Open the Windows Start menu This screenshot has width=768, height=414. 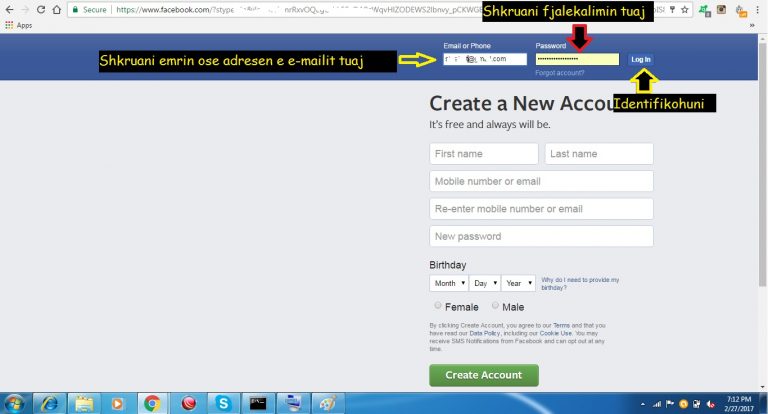pos(14,403)
